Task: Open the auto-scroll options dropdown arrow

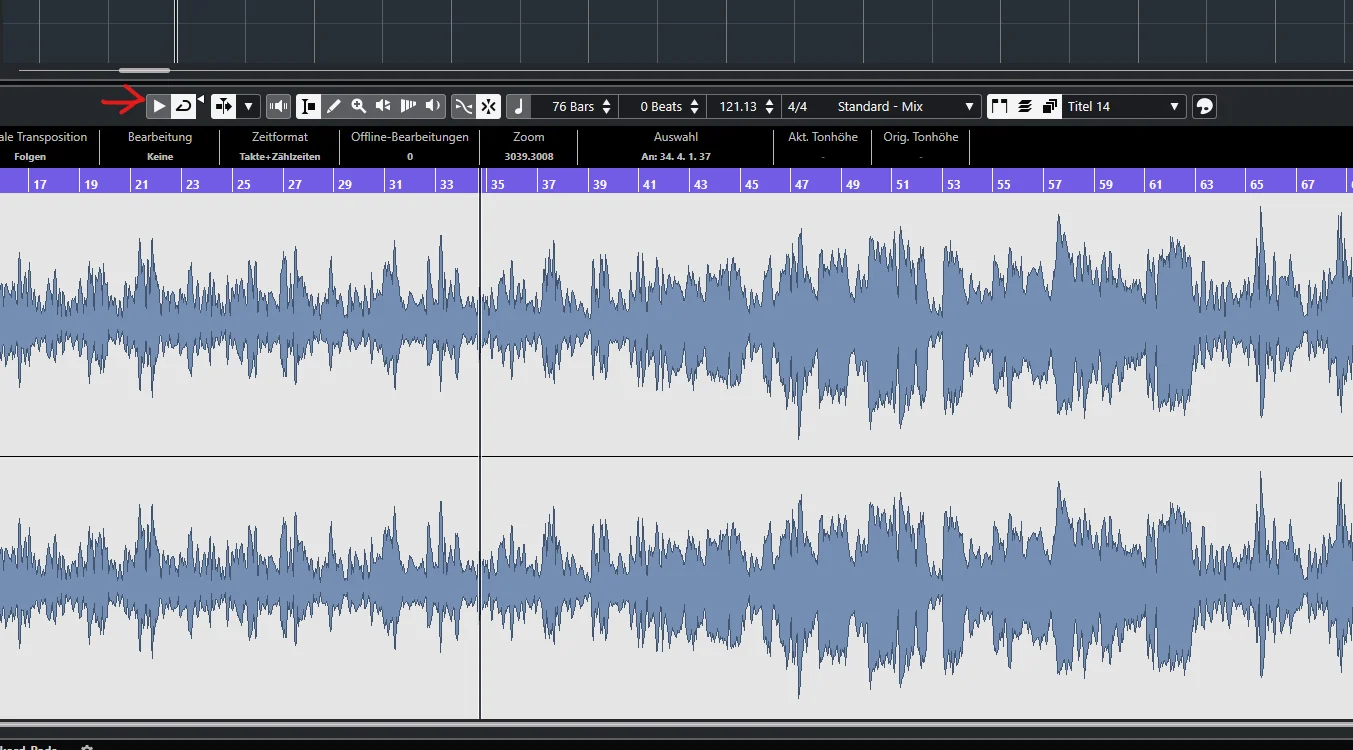Action: [x=249, y=106]
